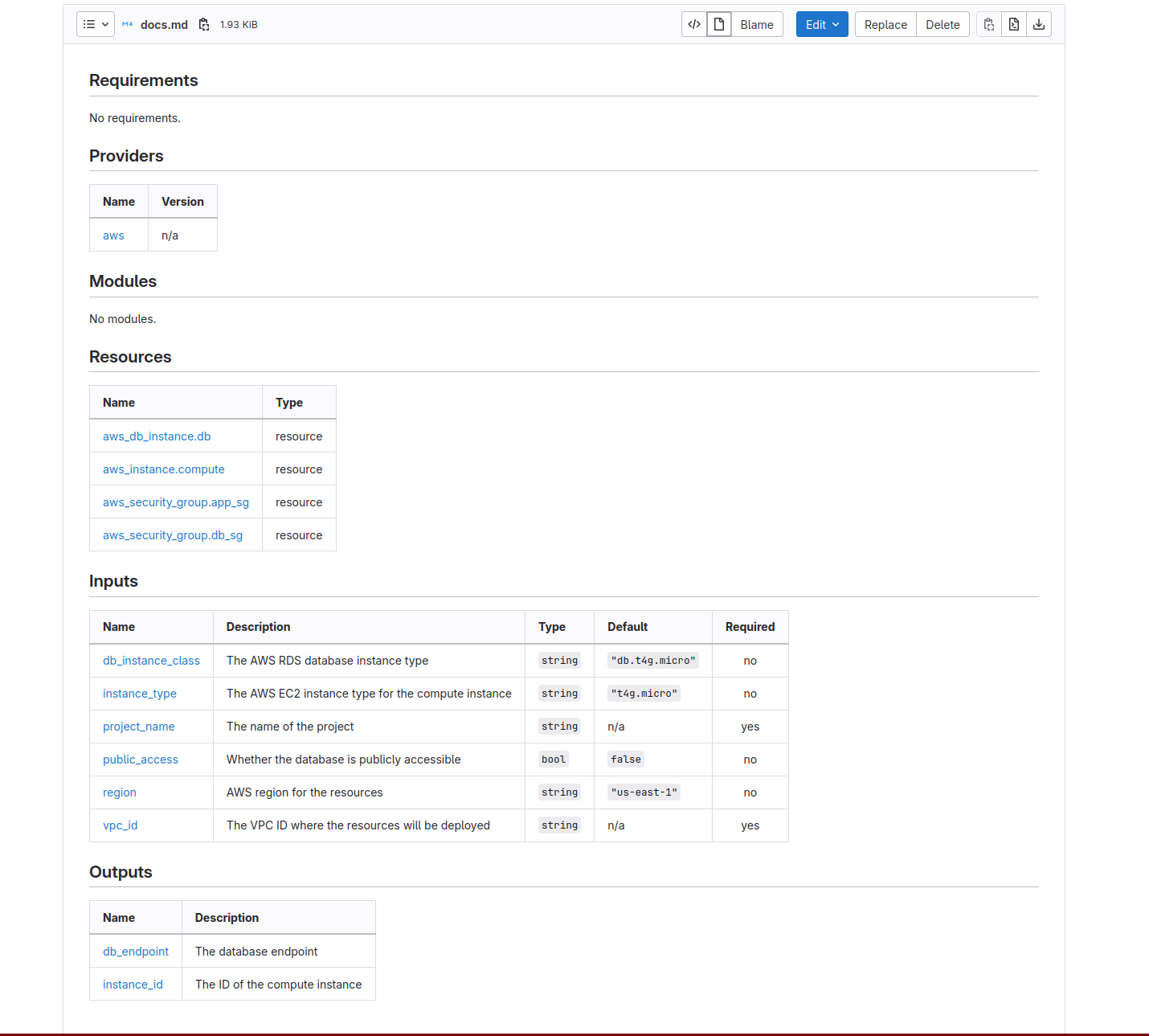This screenshot has width=1149, height=1036.
Task: Open aws_security_group.app_sg link
Action: click(x=176, y=502)
